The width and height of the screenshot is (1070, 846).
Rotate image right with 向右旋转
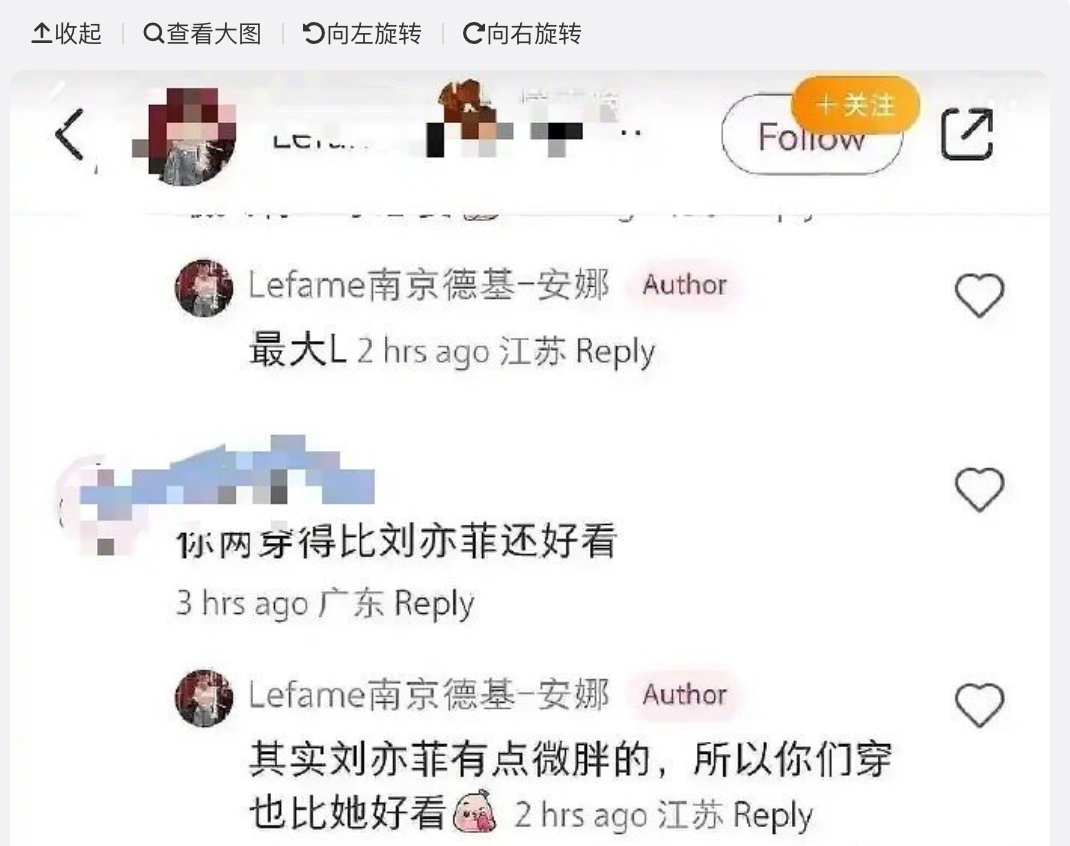pyautogui.click(x=522, y=33)
